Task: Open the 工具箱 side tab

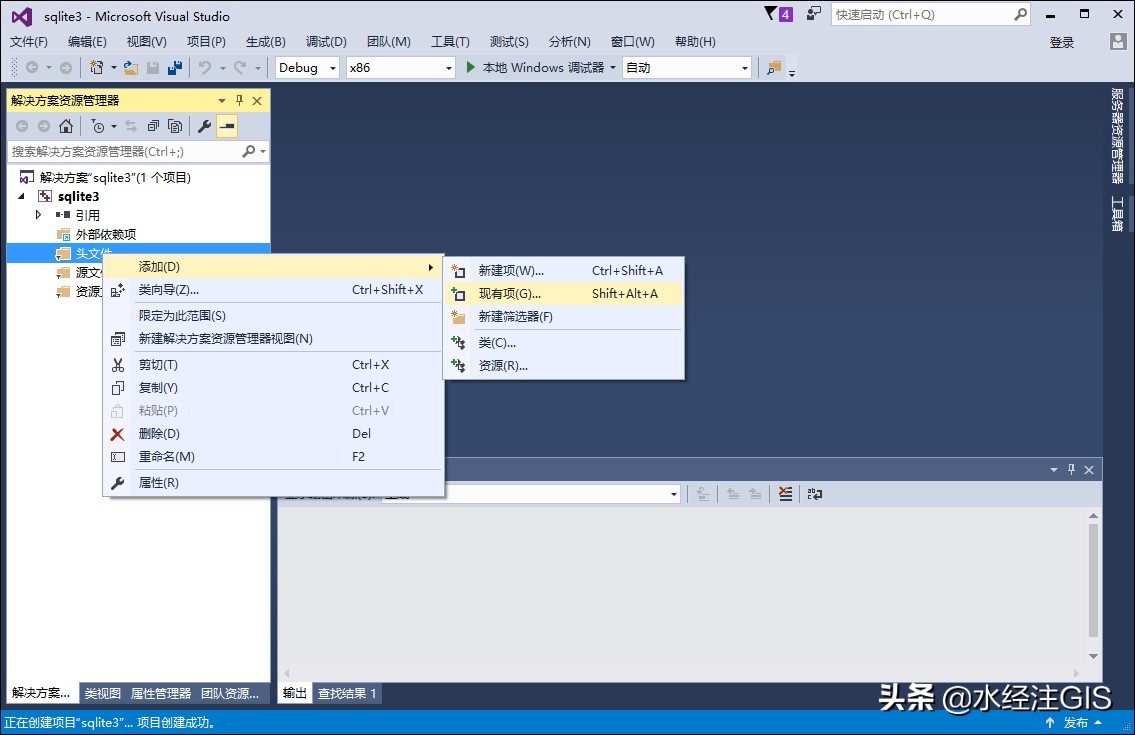Action: pos(1117,214)
